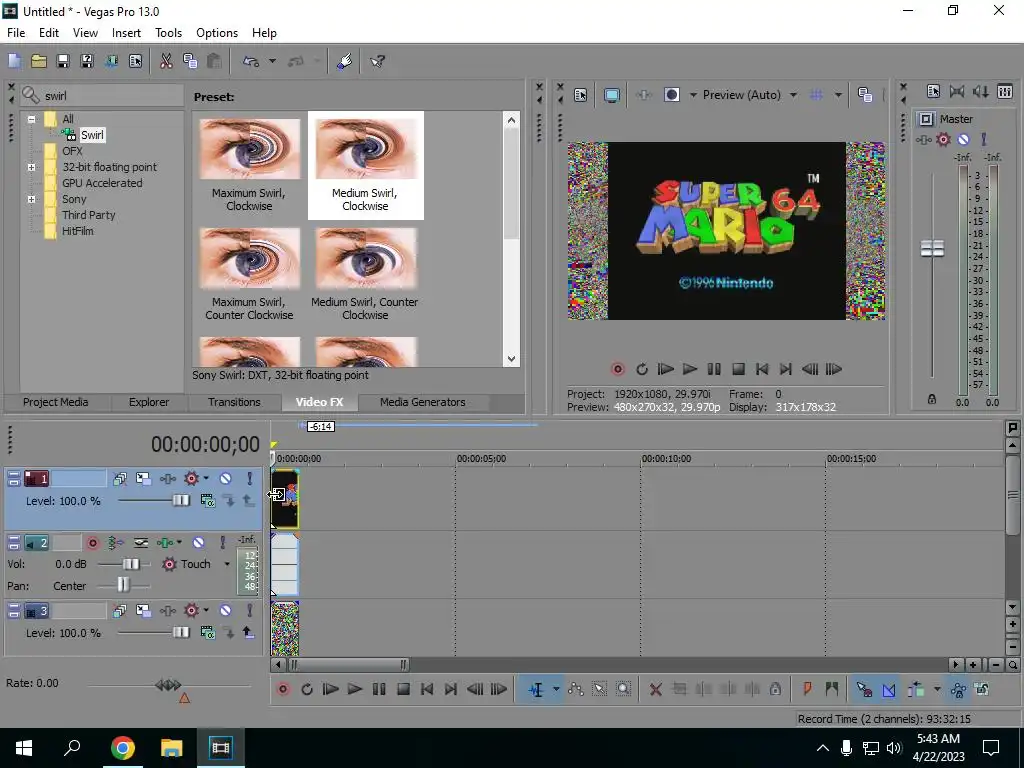Screen dimensions: 1024x768
Task: Cut selection with scissors icon
Action: (166, 61)
